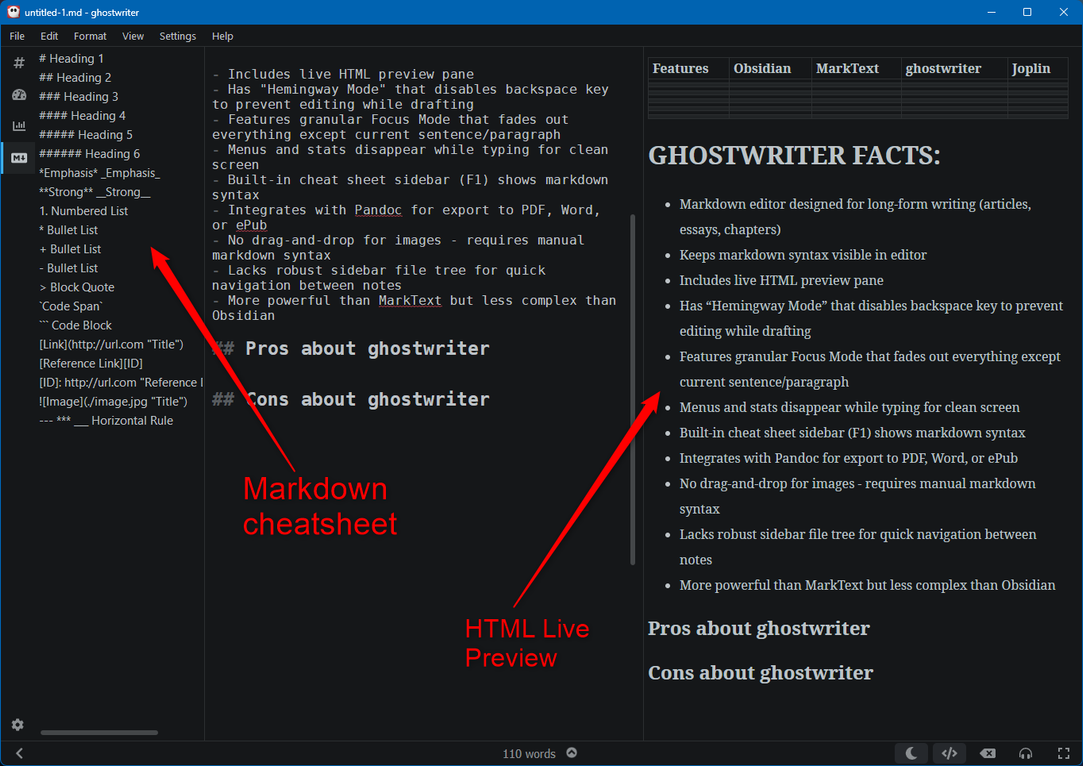1083x766 pixels.
Task: Open the Document Statistics chart tab
Action: click(19, 126)
